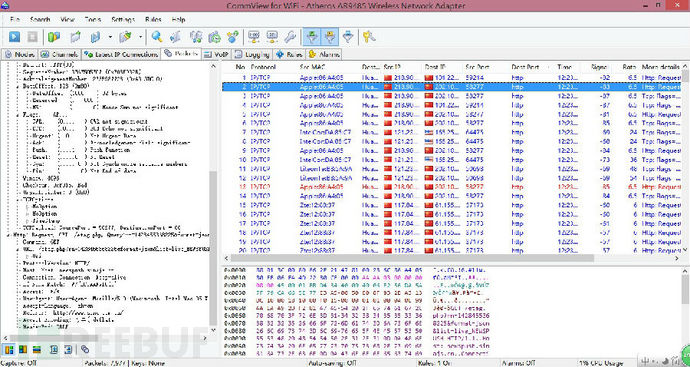Viewport: 690px width, 367px height.
Task: Click the grey Stop capture button
Action: 32,37
